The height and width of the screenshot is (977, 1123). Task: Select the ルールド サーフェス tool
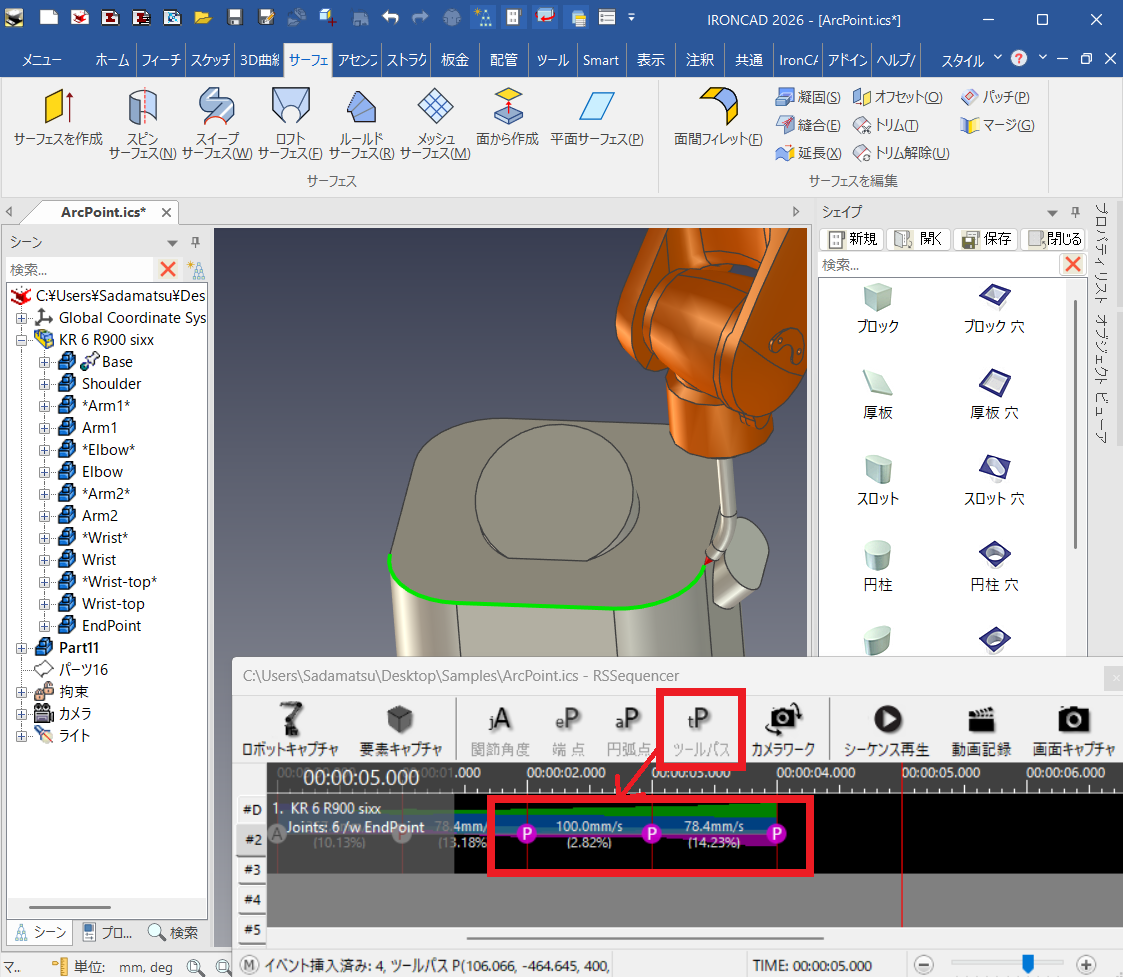[x=361, y=123]
